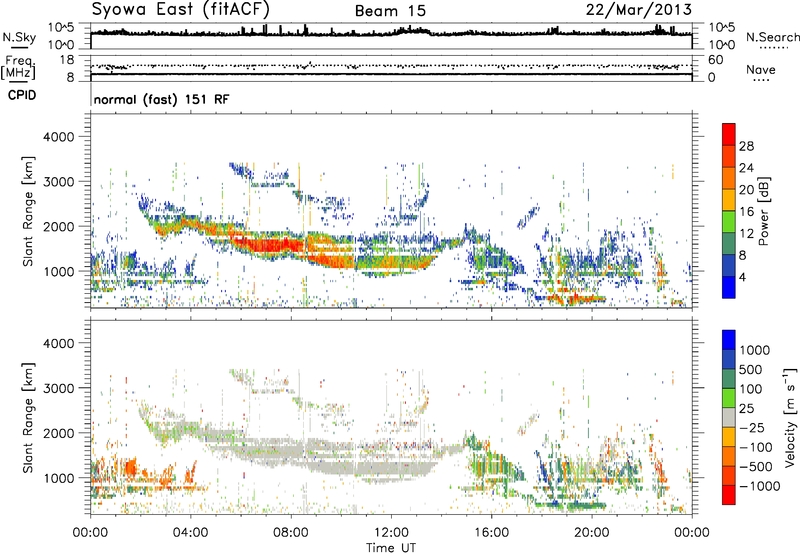Click the date '22/Mar/2013'
Viewport: 800px width, 554px height.
pos(639,10)
